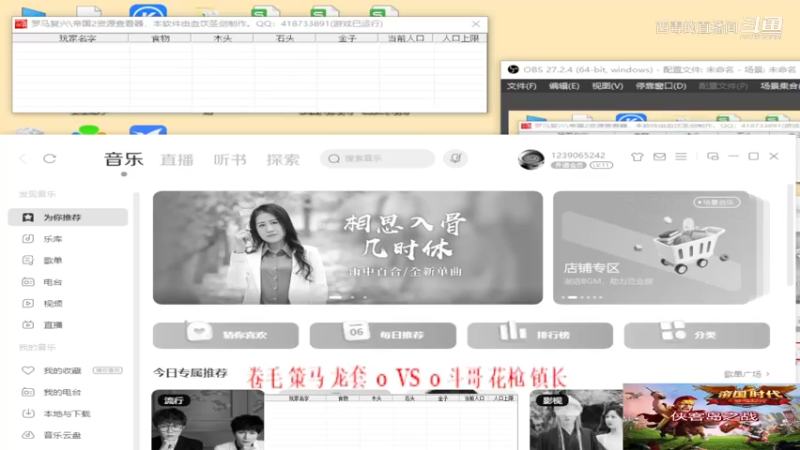
Task: Click the 当前人口 column header
Action: tap(406, 38)
